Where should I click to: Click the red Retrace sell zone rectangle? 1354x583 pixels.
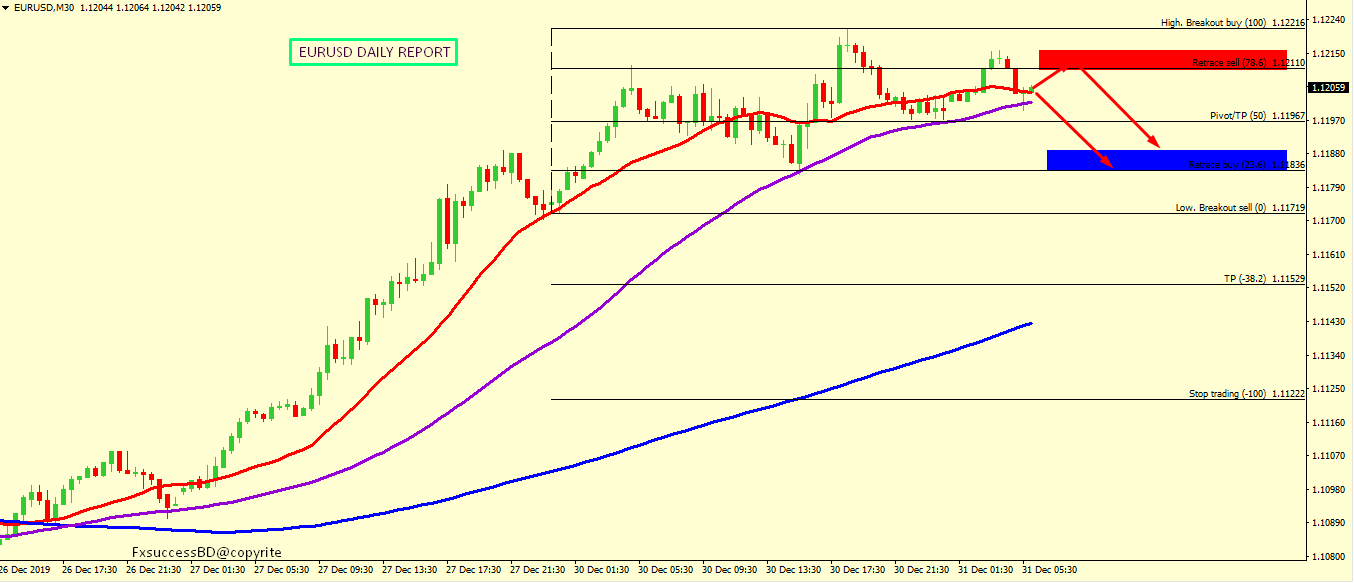coord(1162,59)
